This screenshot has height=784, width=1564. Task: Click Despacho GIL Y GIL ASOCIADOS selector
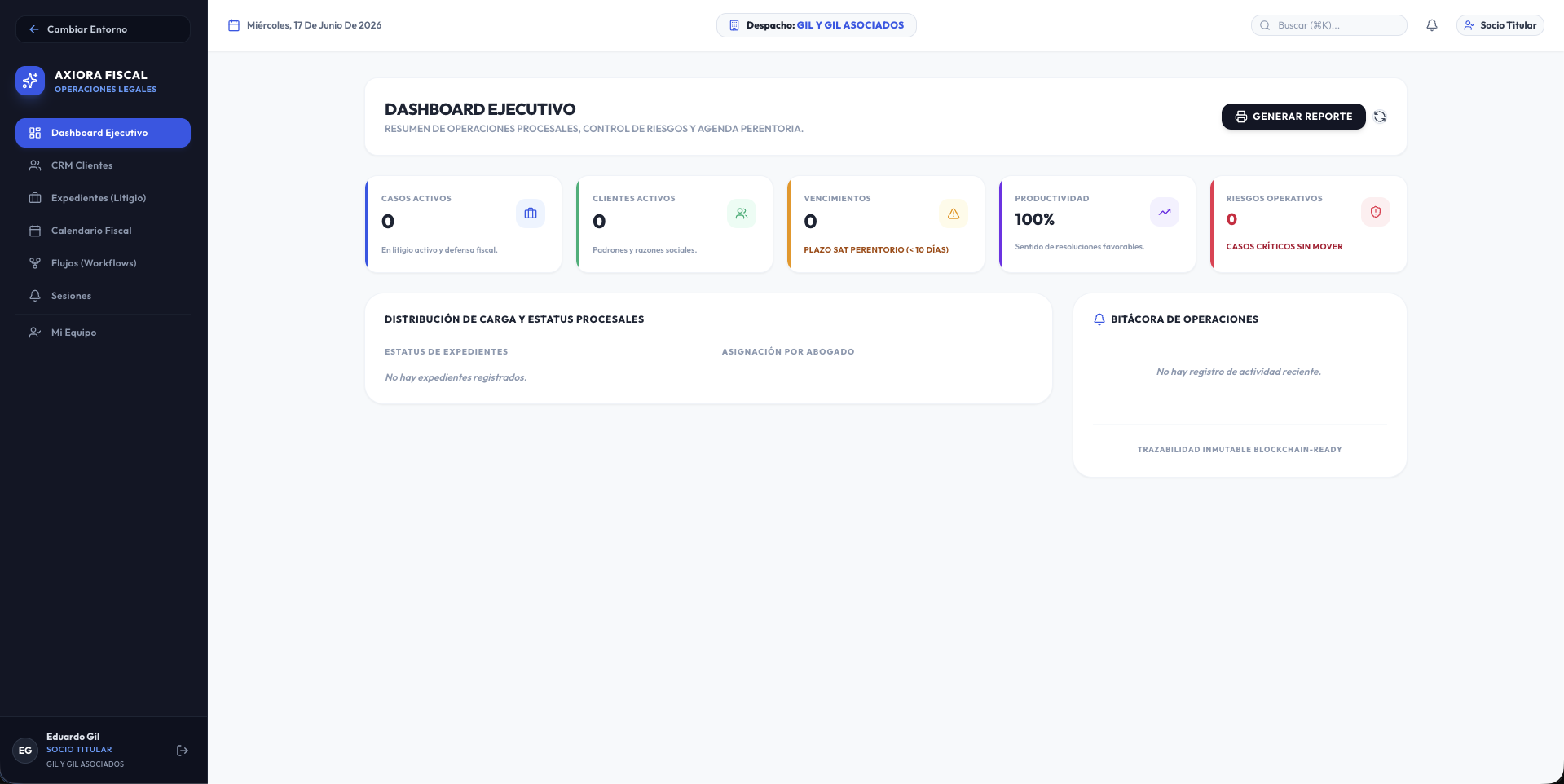(816, 25)
